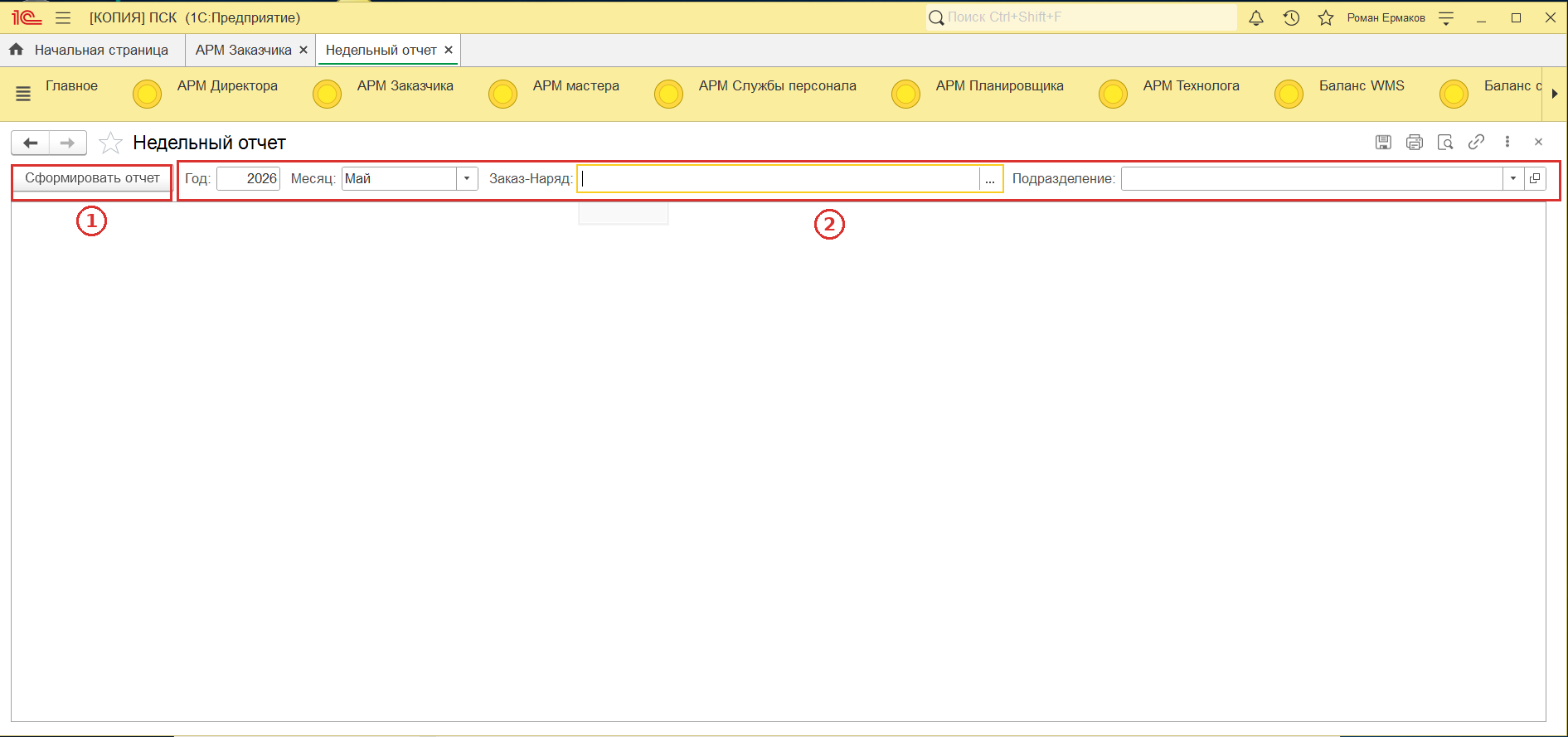Screen dimensions: 1568x737
Task: Open Заказ-Наряд selection with ellipsis button
Action: coord(990,179)
